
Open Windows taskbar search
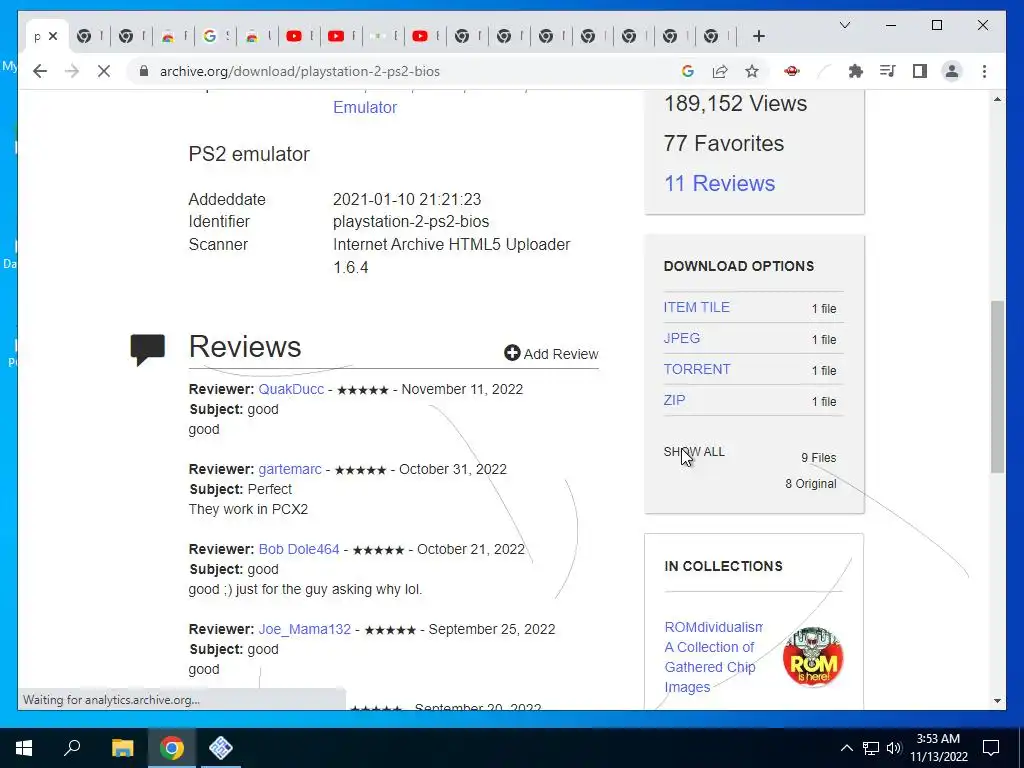(x=72, y=748)
